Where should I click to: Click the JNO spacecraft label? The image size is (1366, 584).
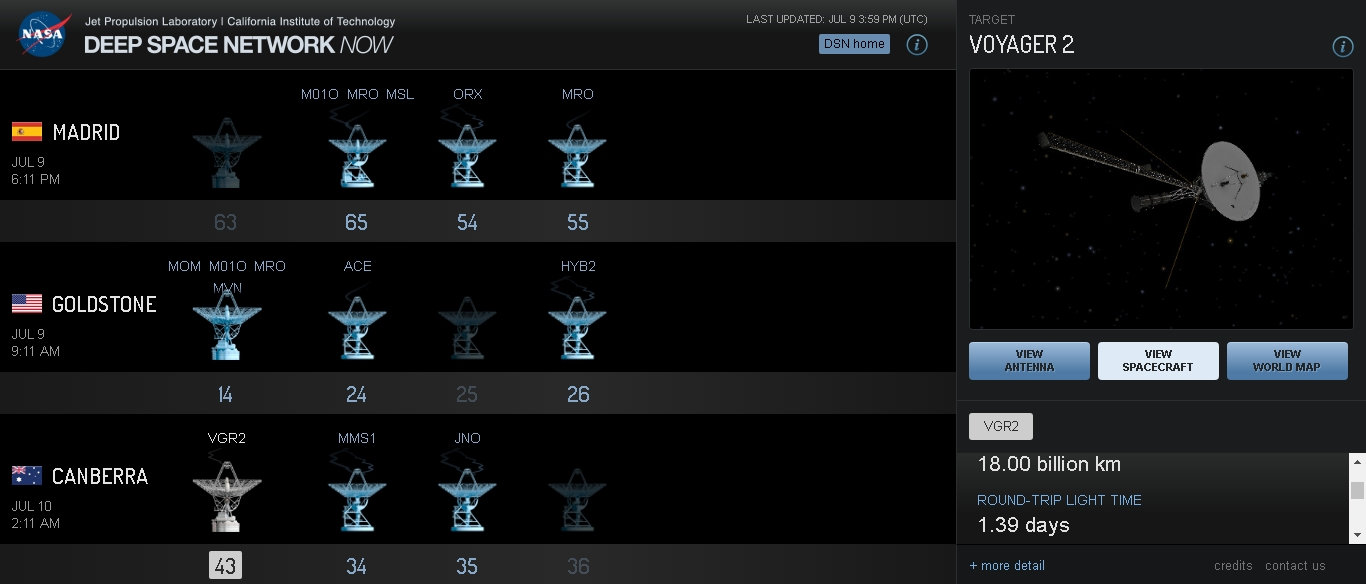pos(467,438)
